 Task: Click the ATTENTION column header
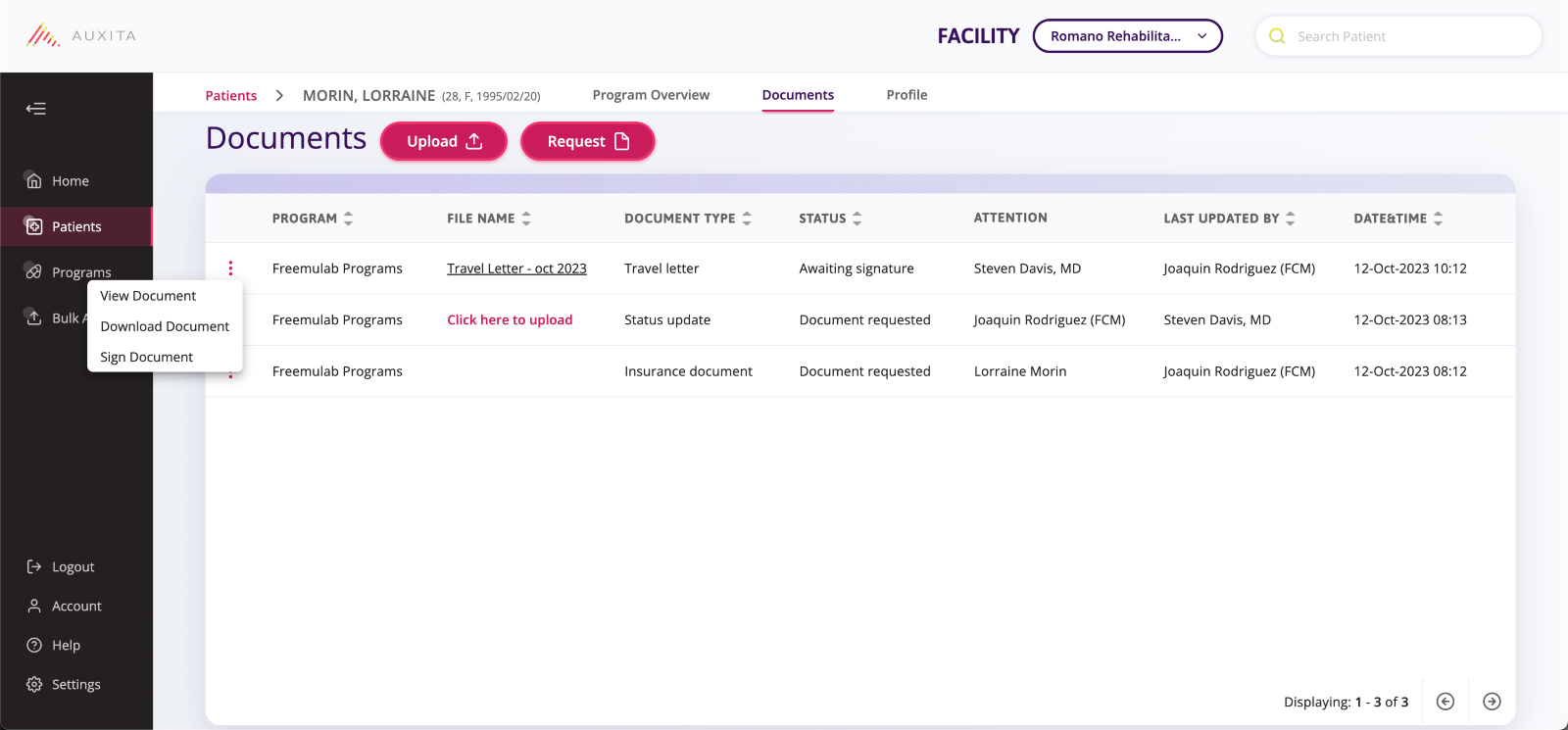(1010, 218)
